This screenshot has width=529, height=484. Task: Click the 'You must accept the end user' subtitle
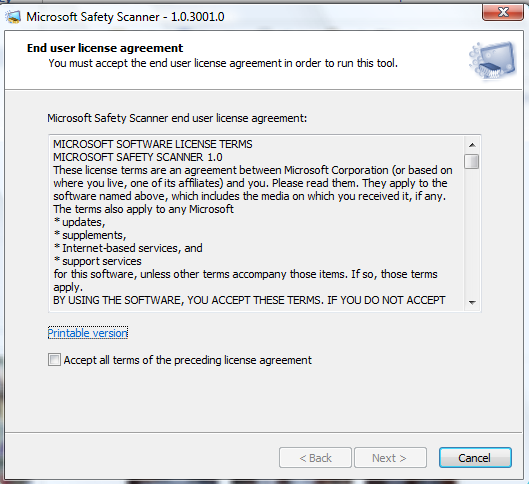point(223,63)
